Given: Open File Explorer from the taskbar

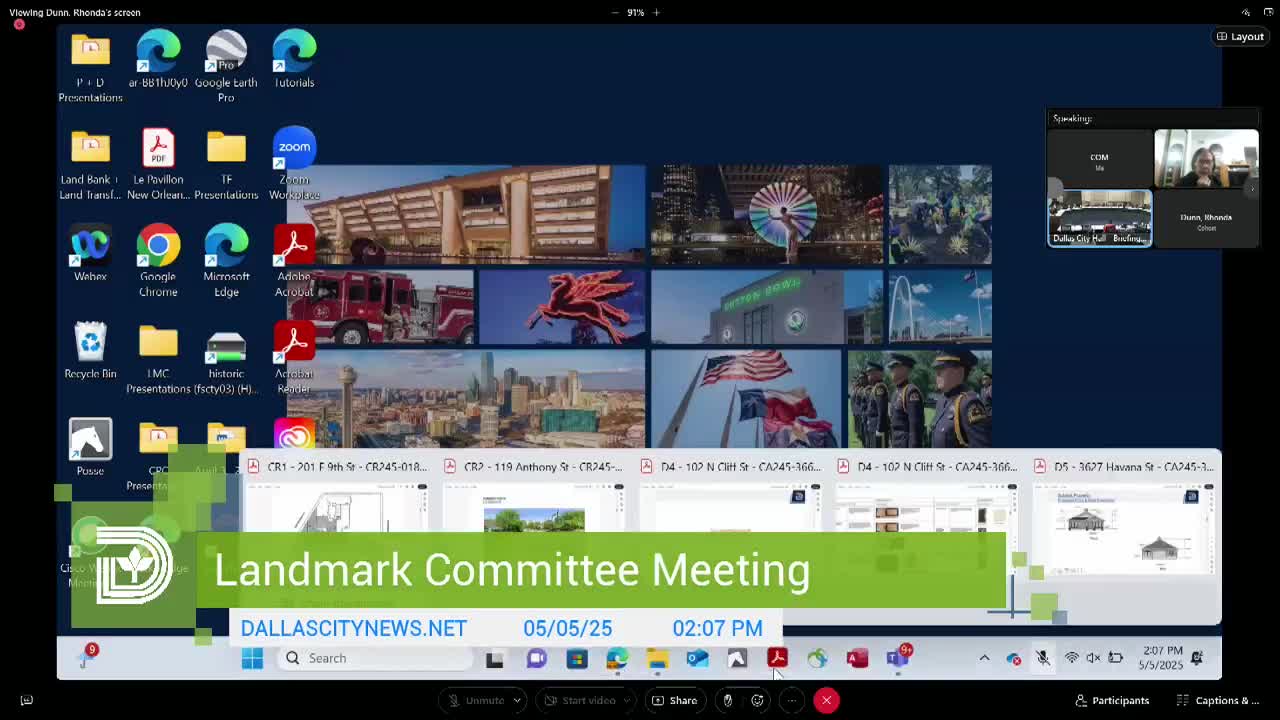Looking at the screenshot, I should tap(657, 658).
